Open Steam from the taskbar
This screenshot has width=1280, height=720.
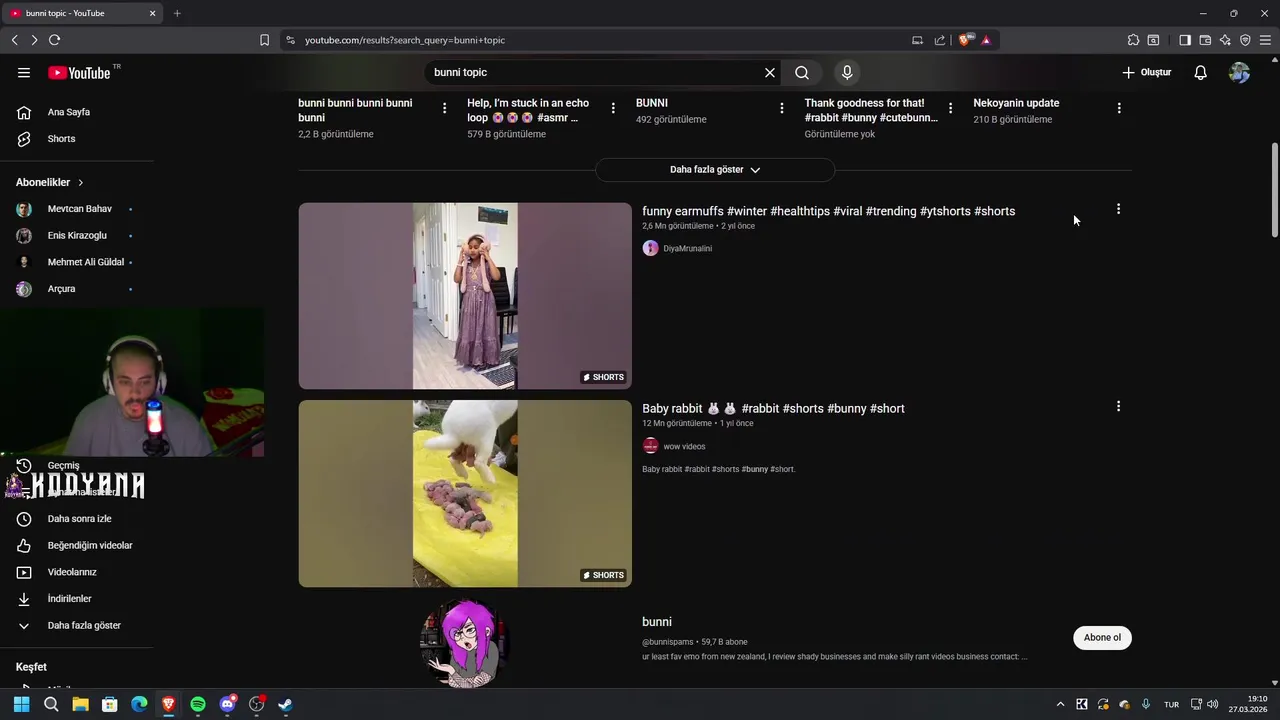pyautogui.click(x=285, y=704)
